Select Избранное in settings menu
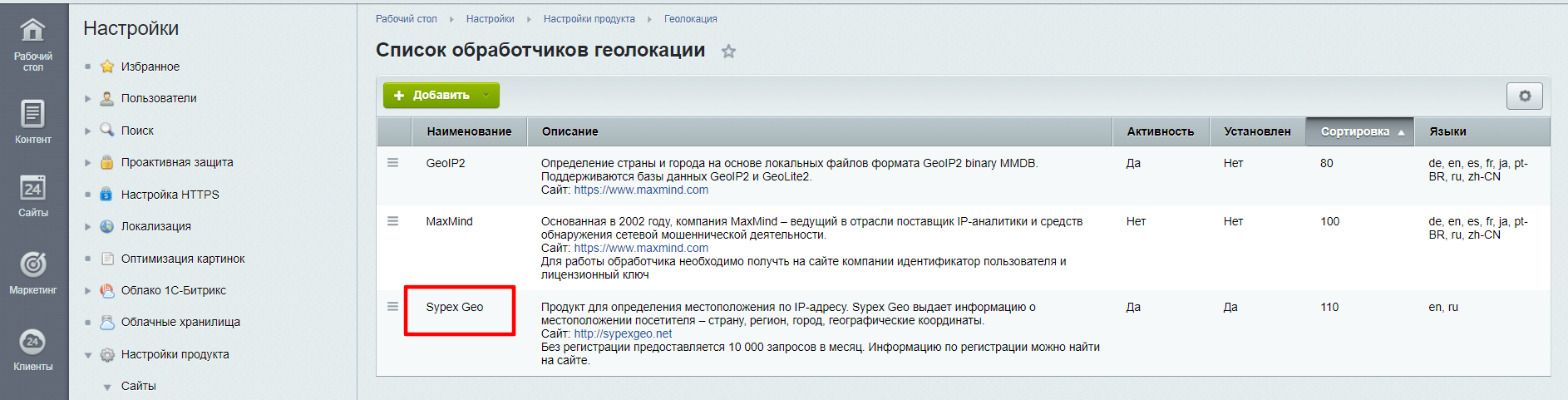 point(150,67)
